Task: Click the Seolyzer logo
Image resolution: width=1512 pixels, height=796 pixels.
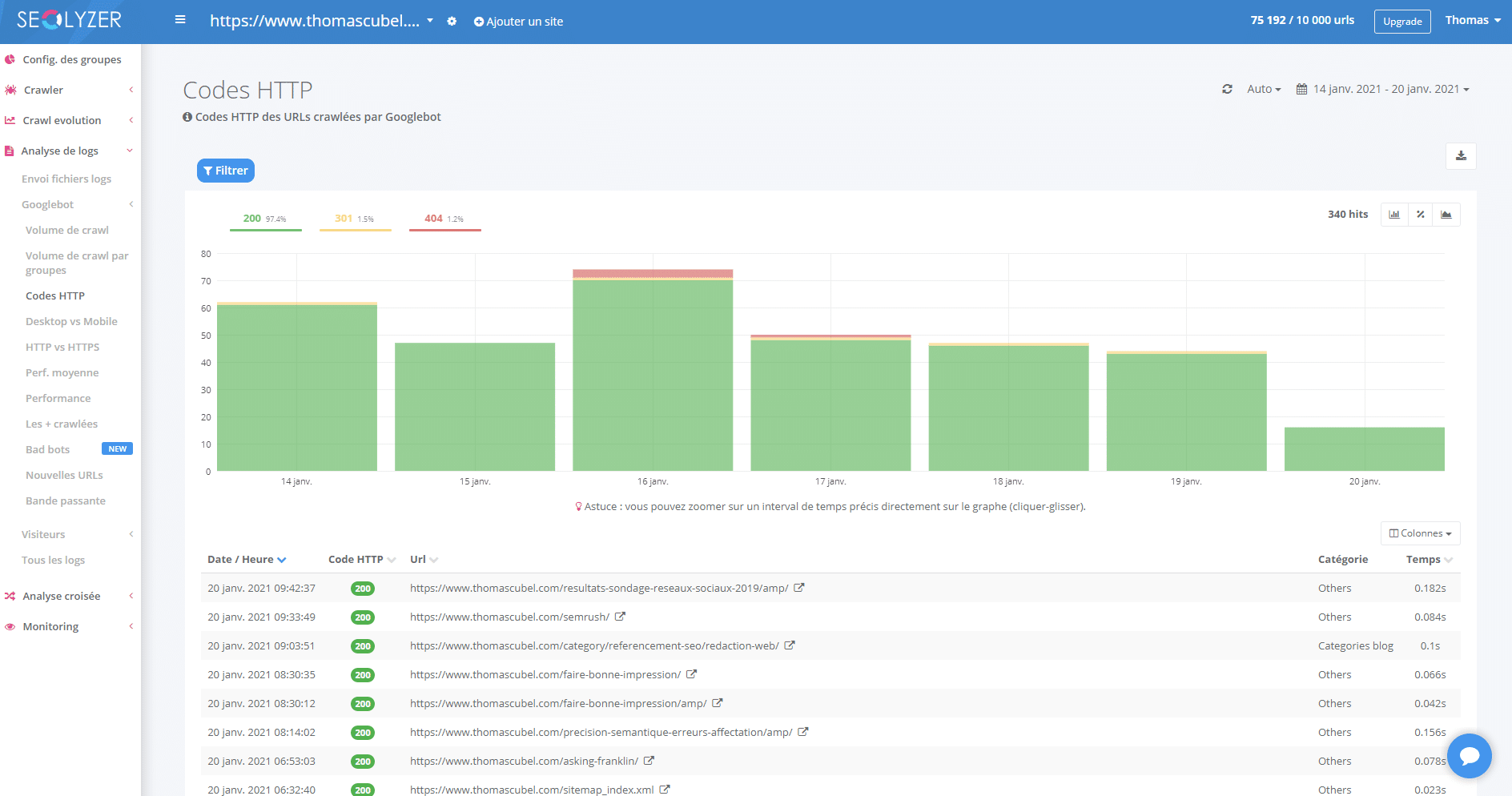Action: 70,20
